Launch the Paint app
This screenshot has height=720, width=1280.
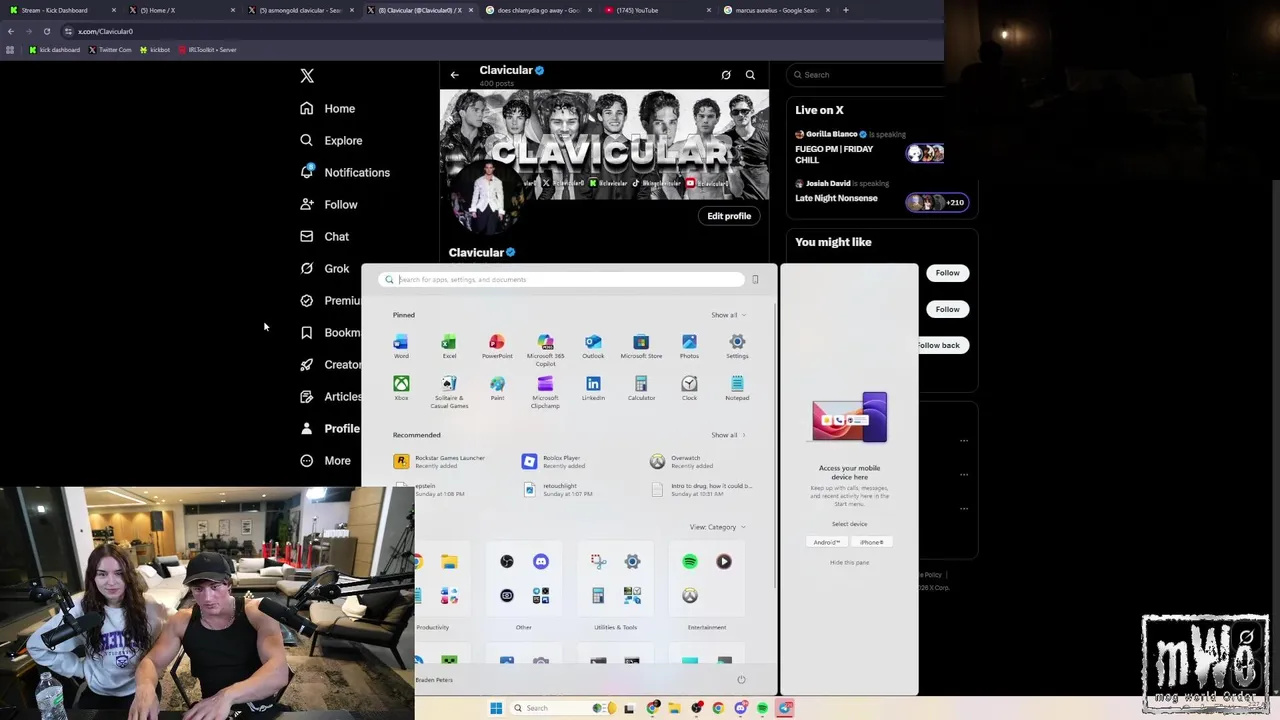click(x=497, y=388)
